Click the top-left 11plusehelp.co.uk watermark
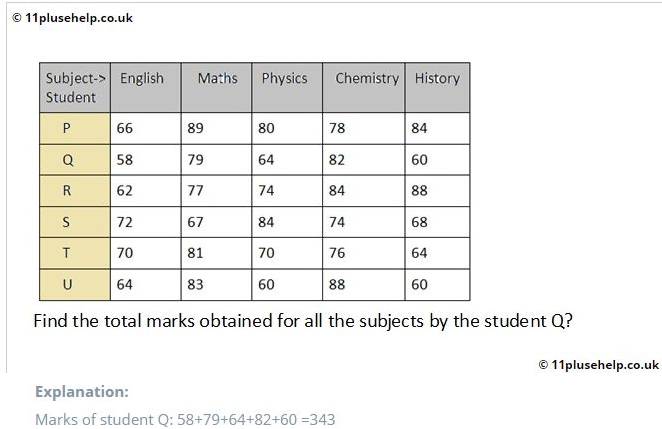Image resolution: width=662 pixels, height=429 pixels. click(73, 18)
